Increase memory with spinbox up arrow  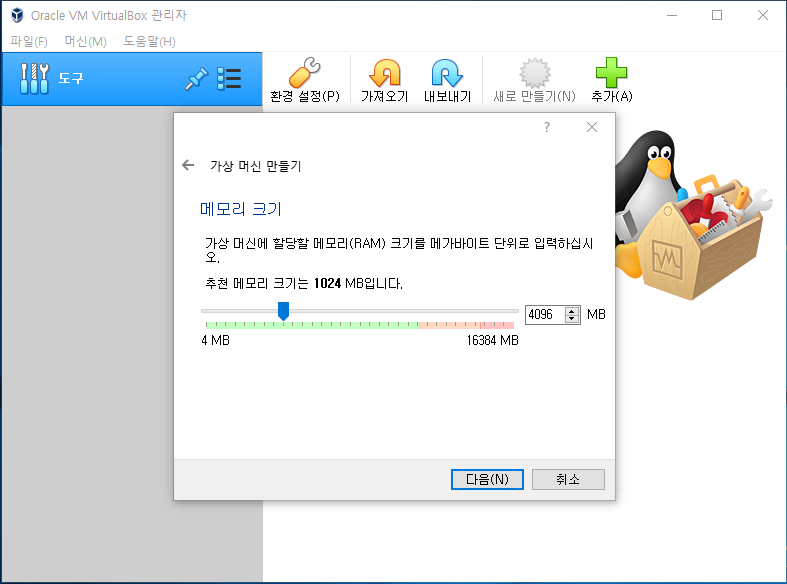[x=572, y=311]
